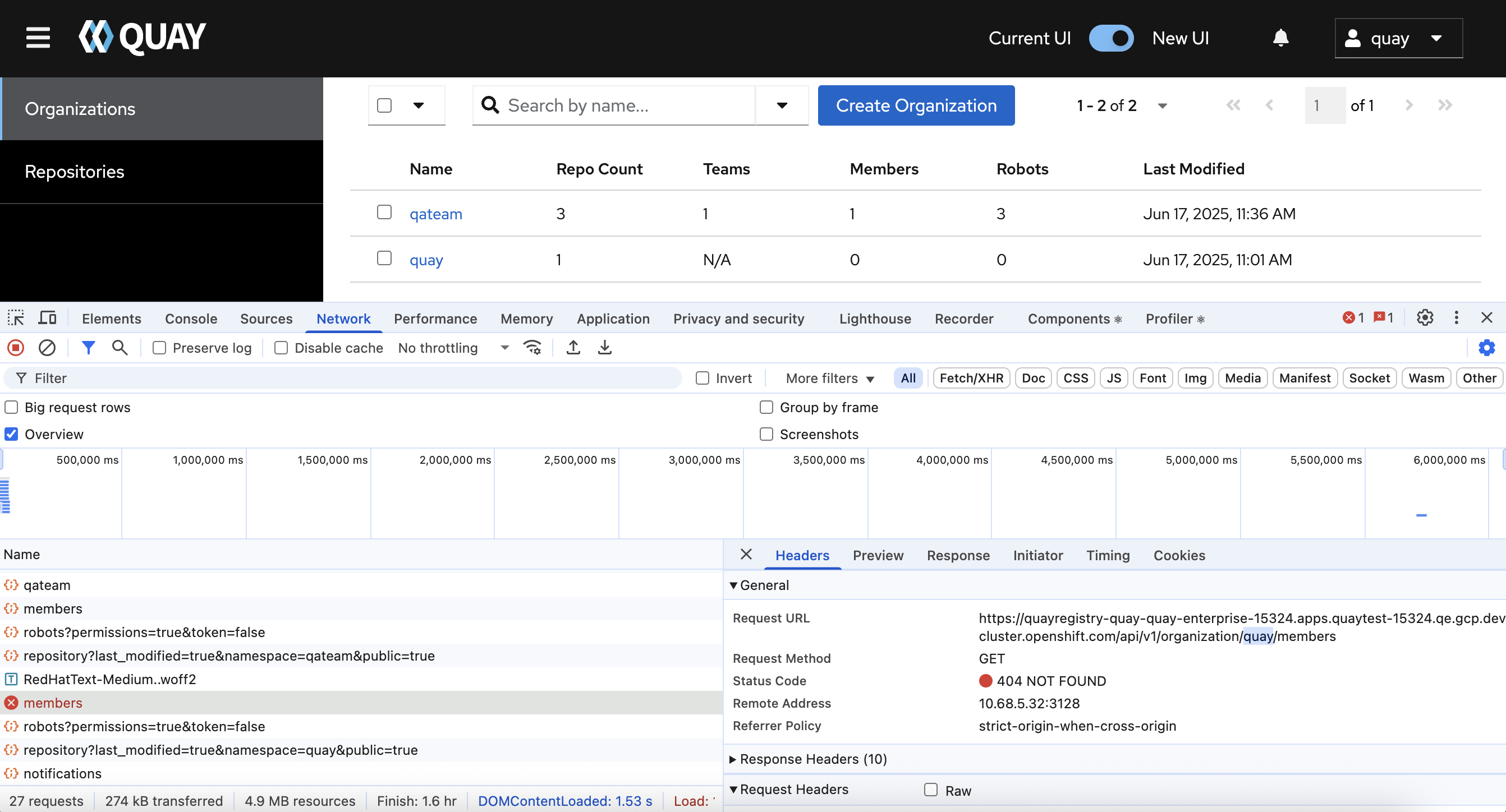This screenshot has width=1506, height=812.
Task: Open the quay user account dropdown
Action: point(1398,39)
